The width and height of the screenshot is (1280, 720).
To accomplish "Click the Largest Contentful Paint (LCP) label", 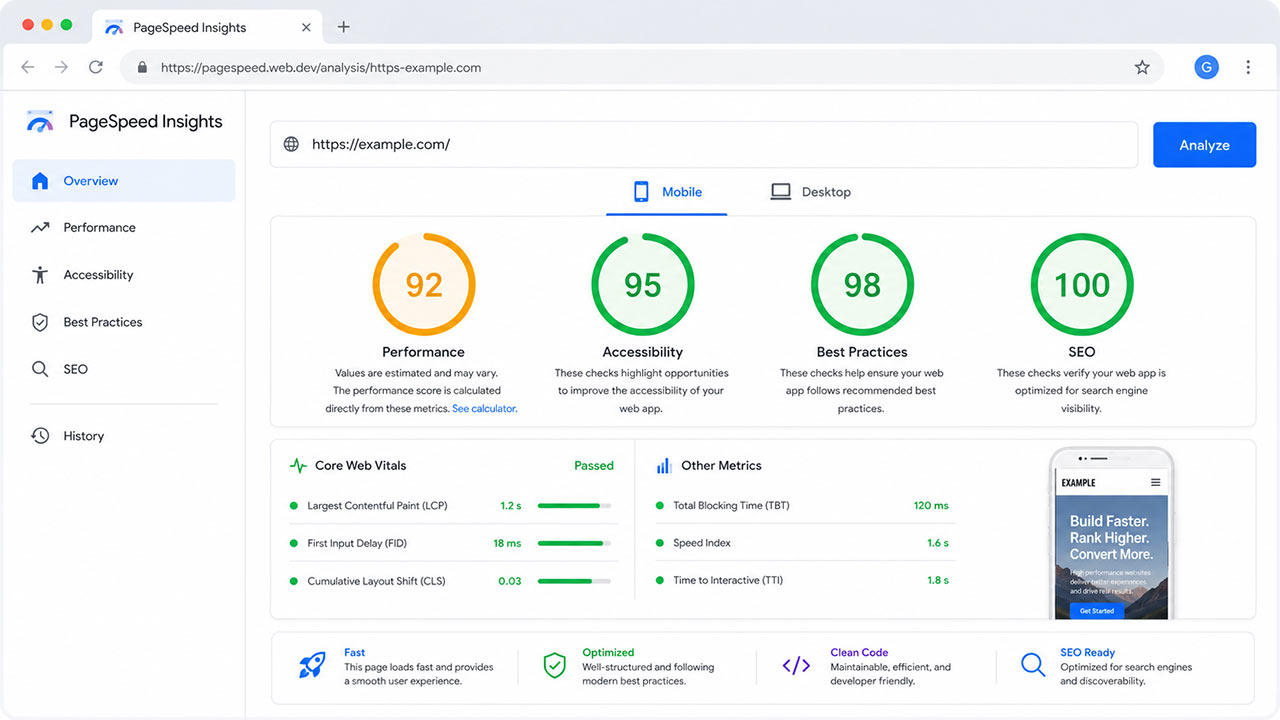I will coord(377,506).
